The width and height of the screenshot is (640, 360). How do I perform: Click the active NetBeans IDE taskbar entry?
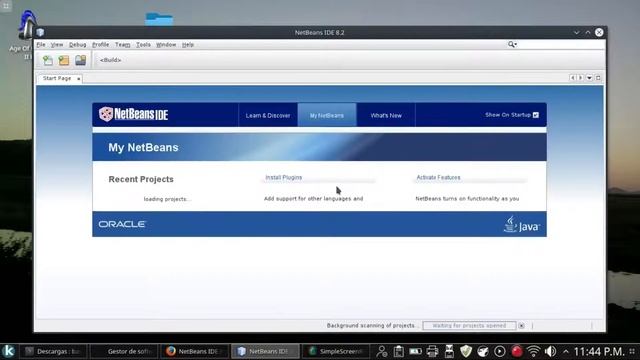click(266, 351)
